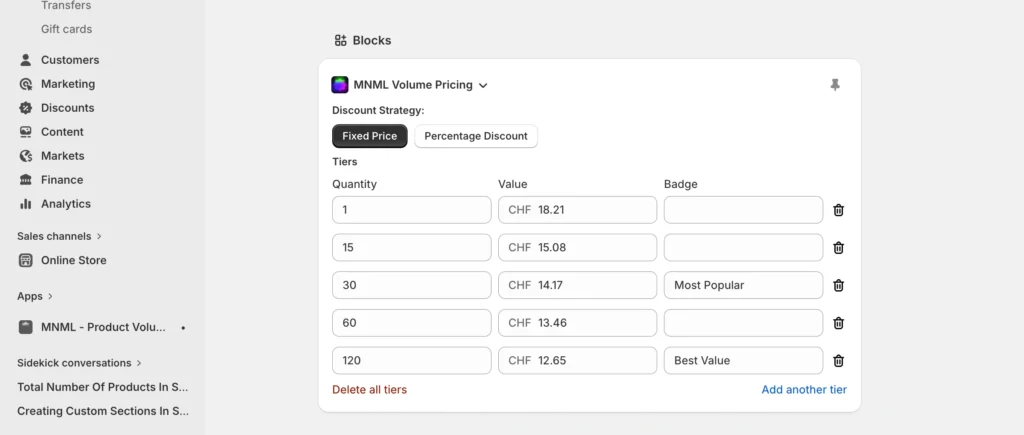
Task: Open the Transfers menu item
Action: [x=66, y=5]
